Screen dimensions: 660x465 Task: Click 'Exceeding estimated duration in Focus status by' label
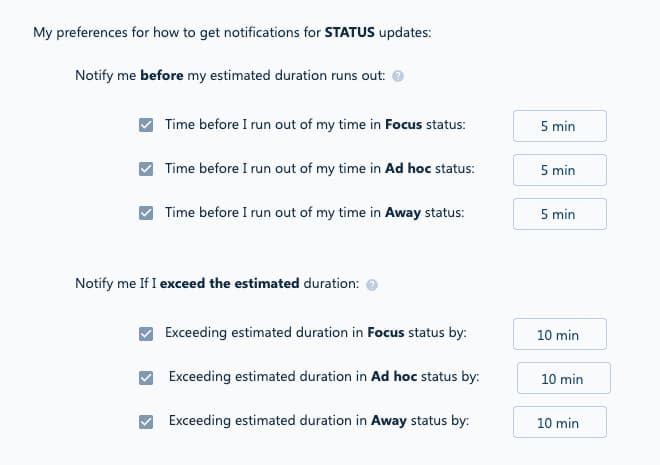coord(316,333)
